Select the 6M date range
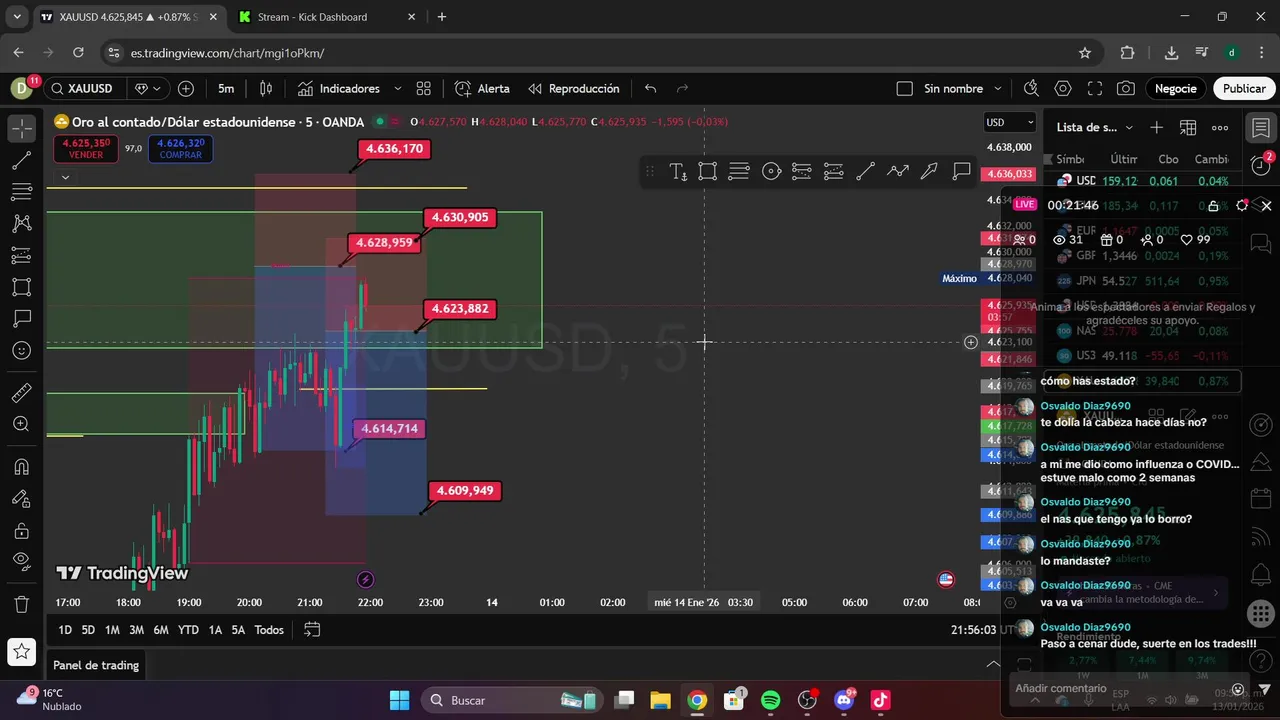The height and width of the screenshot is (720, 1280). (161, 629)
